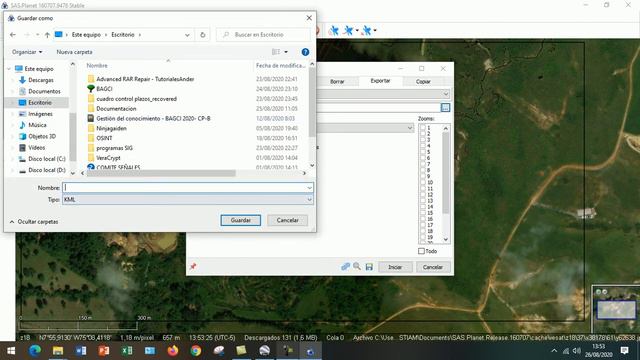Screen dimensions: 640x360
Task: Switch to the Borrar tab
Action: pos(337,82)
